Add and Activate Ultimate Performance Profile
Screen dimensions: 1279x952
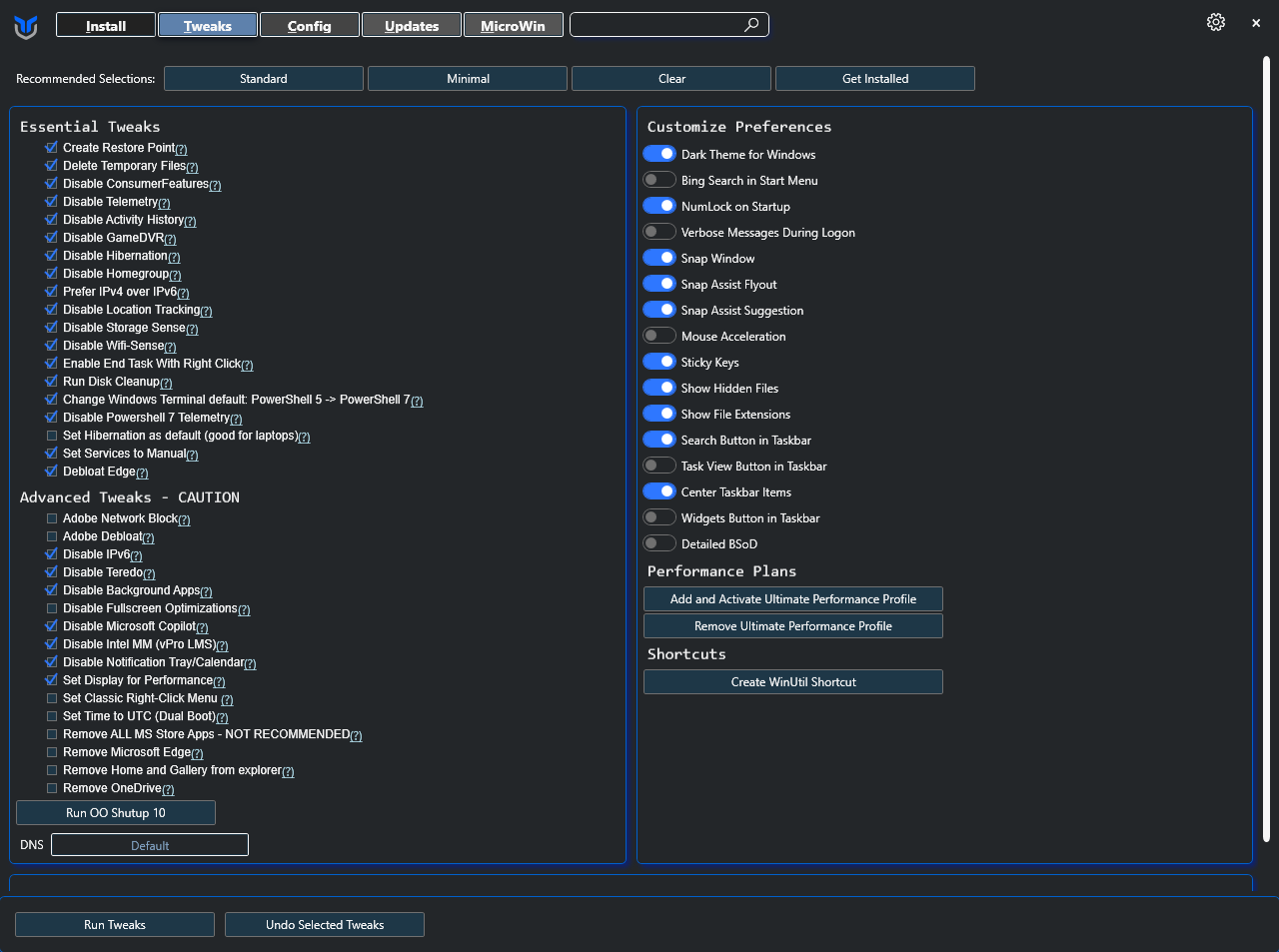793,599
